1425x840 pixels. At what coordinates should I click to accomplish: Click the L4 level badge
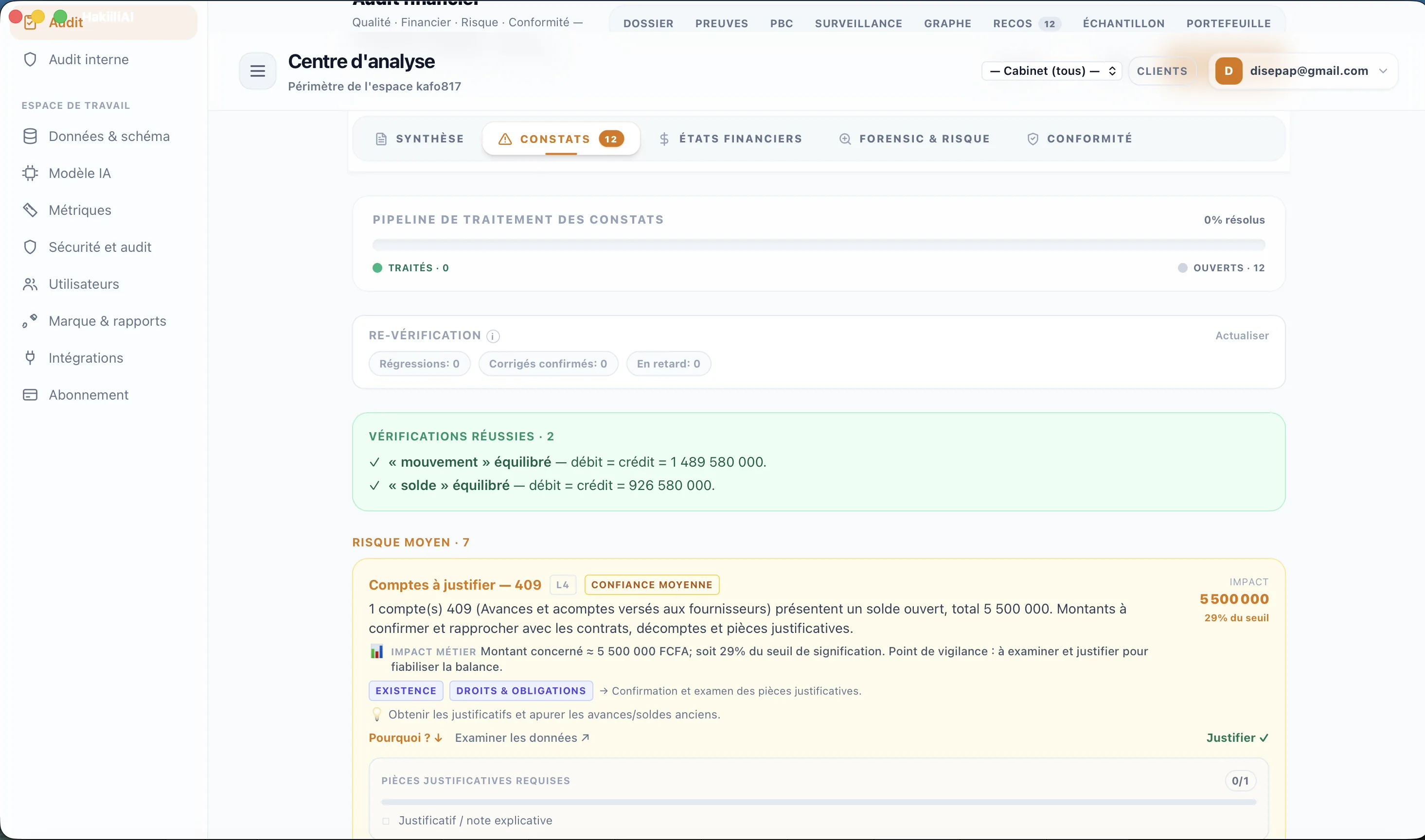tap(562, 585)
